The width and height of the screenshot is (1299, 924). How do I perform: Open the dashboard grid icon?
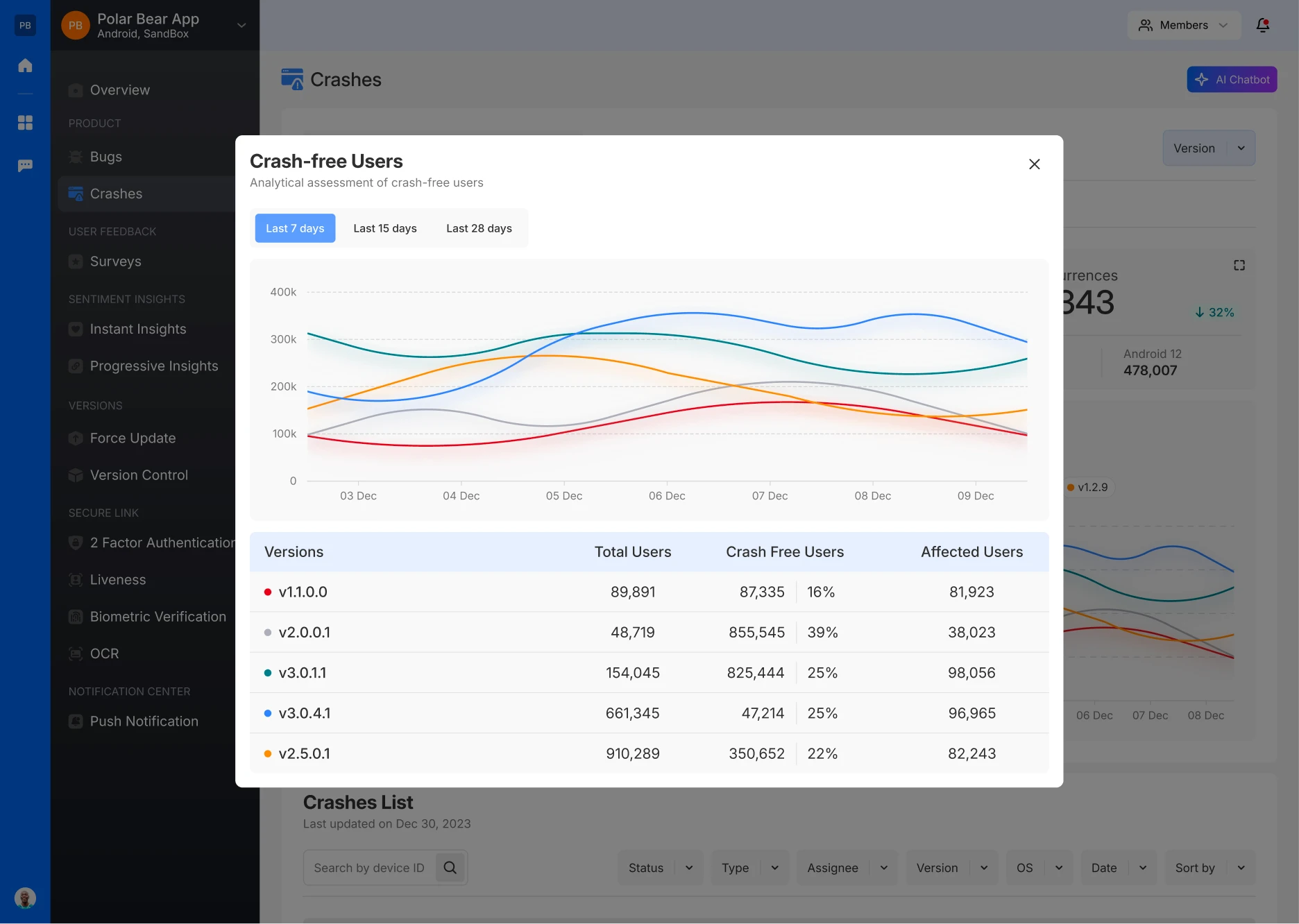pyautogui.click(x=25, y=123)
